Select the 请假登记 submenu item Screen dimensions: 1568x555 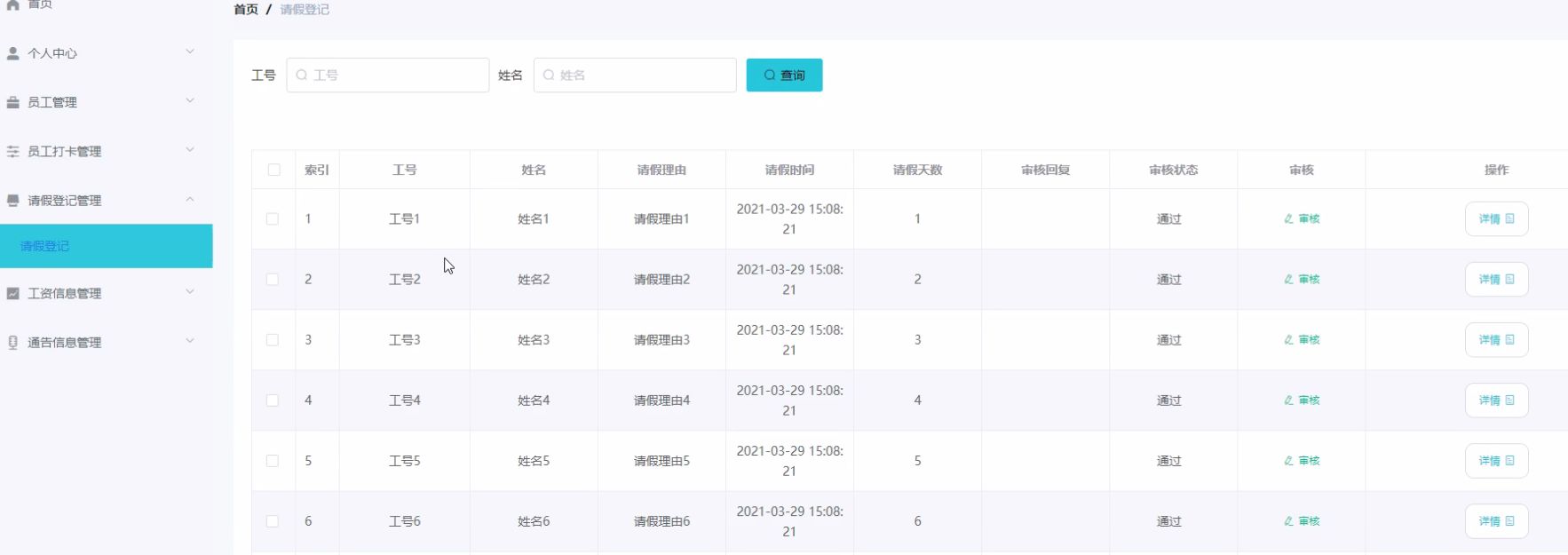(107, 246)
